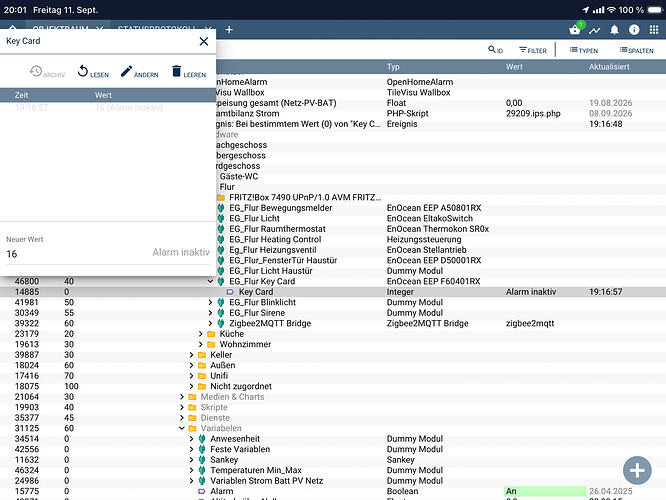Expand the Wohnzimmer folder
Screen dimensions: 666x500
pyautogui.click(x=200, y=345)
